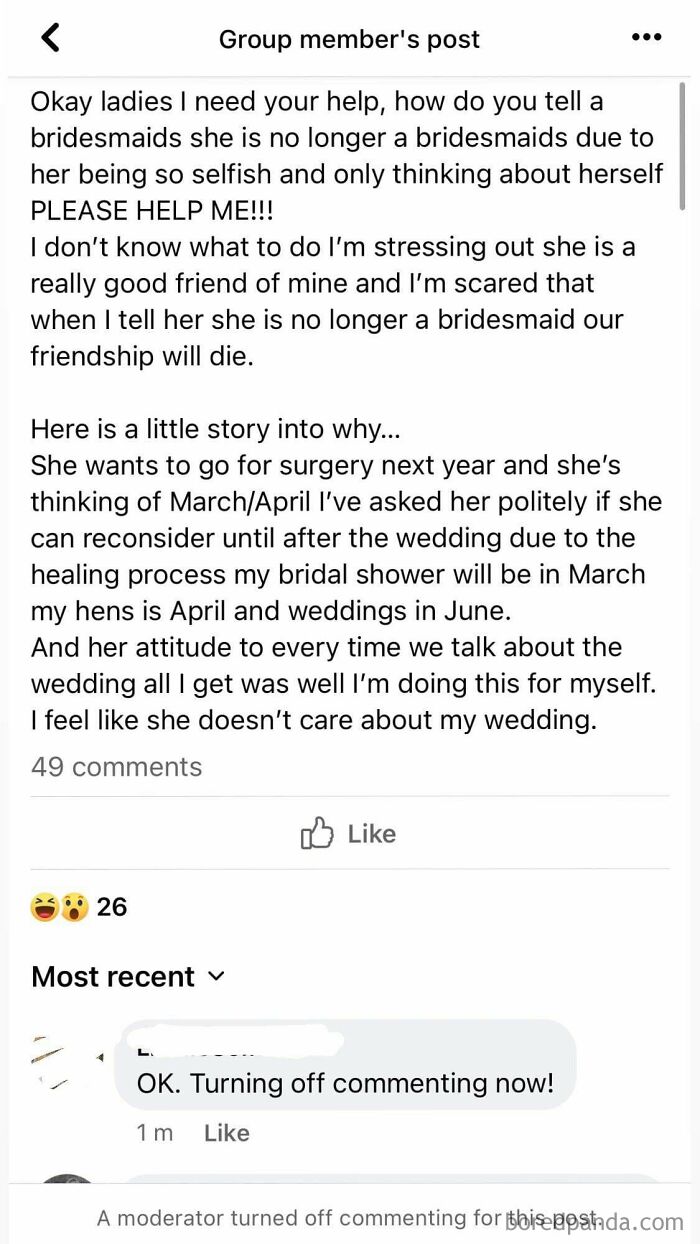Like the 'Turning off commenting now' comment
The image size is (700, 1244).
(226, 1133)
